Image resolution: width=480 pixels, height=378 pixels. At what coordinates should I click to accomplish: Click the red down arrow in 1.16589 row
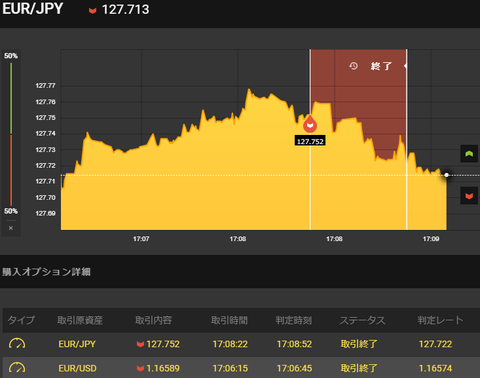pos(140,369)
